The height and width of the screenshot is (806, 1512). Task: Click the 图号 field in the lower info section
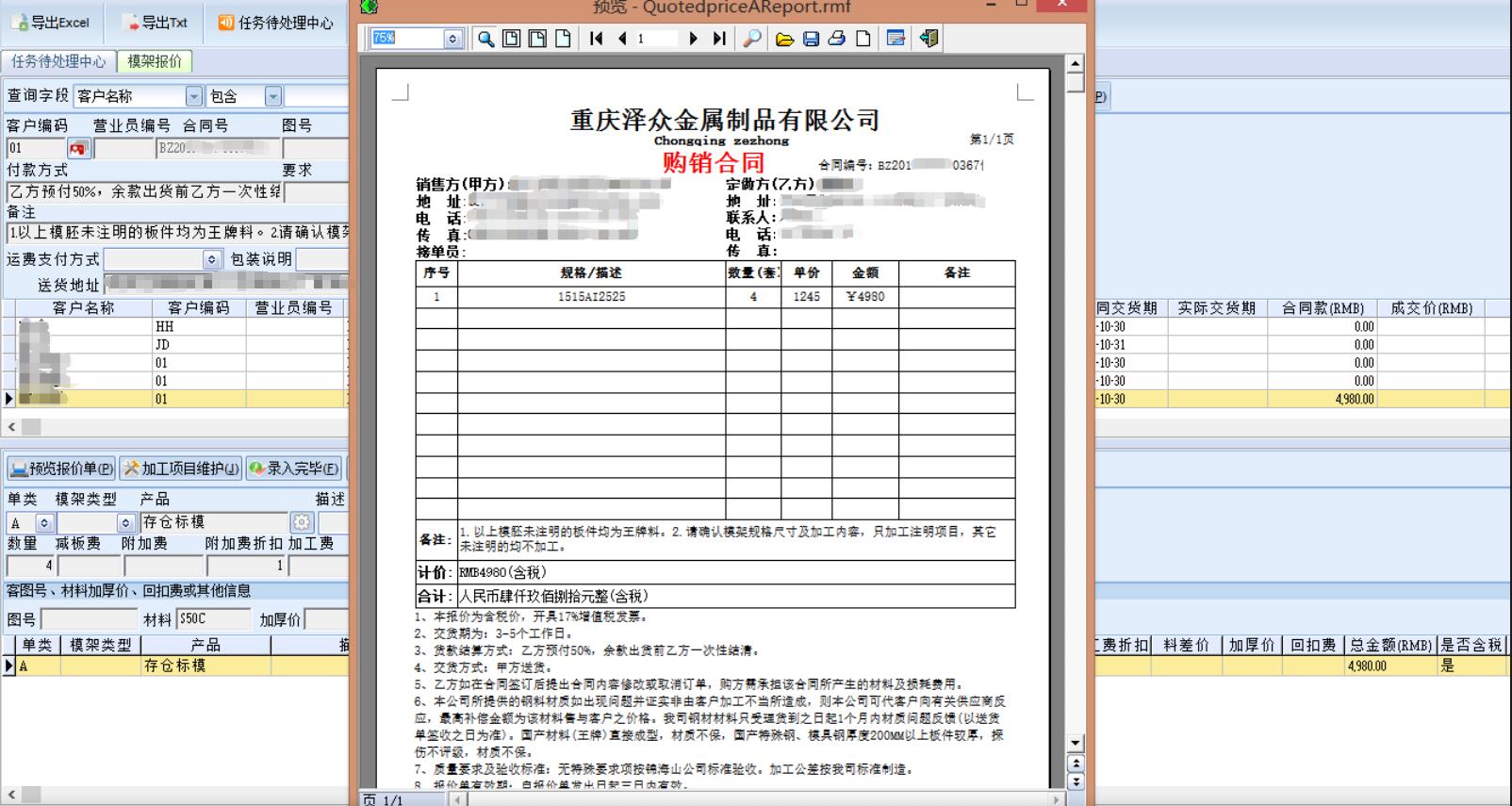pyautogui.click(x=89, y=619)
